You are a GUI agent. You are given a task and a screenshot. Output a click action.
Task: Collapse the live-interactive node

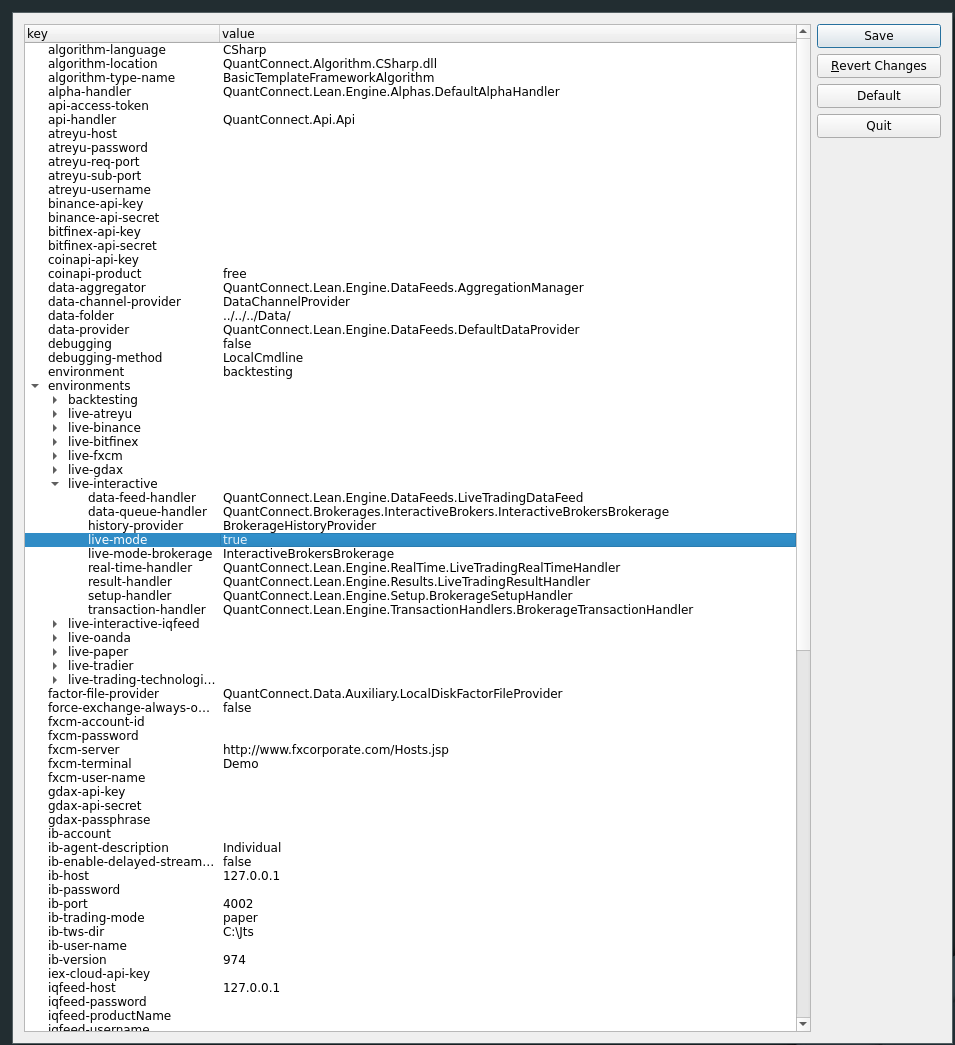click(x=55, y=484)
